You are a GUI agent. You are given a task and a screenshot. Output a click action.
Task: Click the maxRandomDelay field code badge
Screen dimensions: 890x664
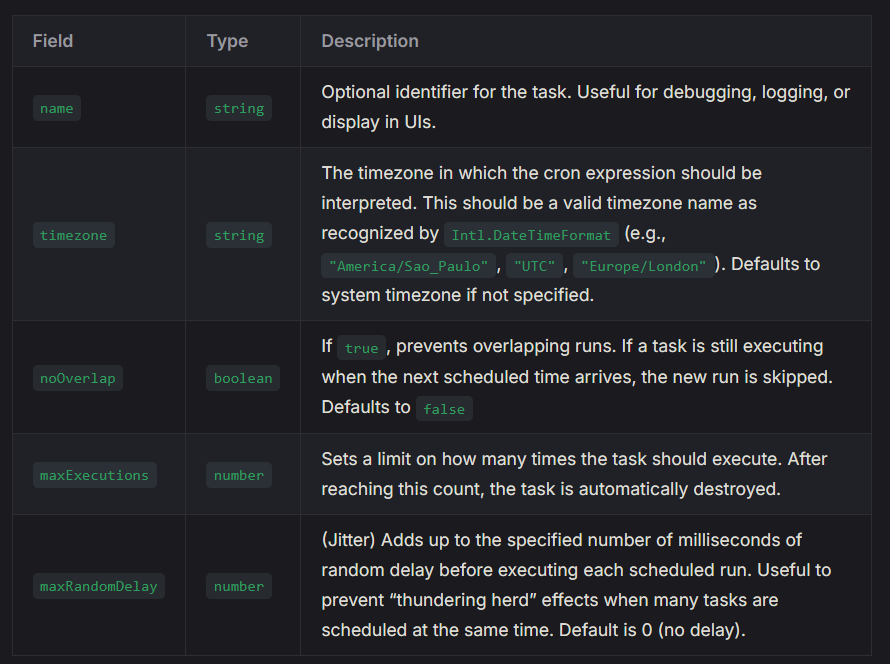pyautogui.click(x=99, y=586)
